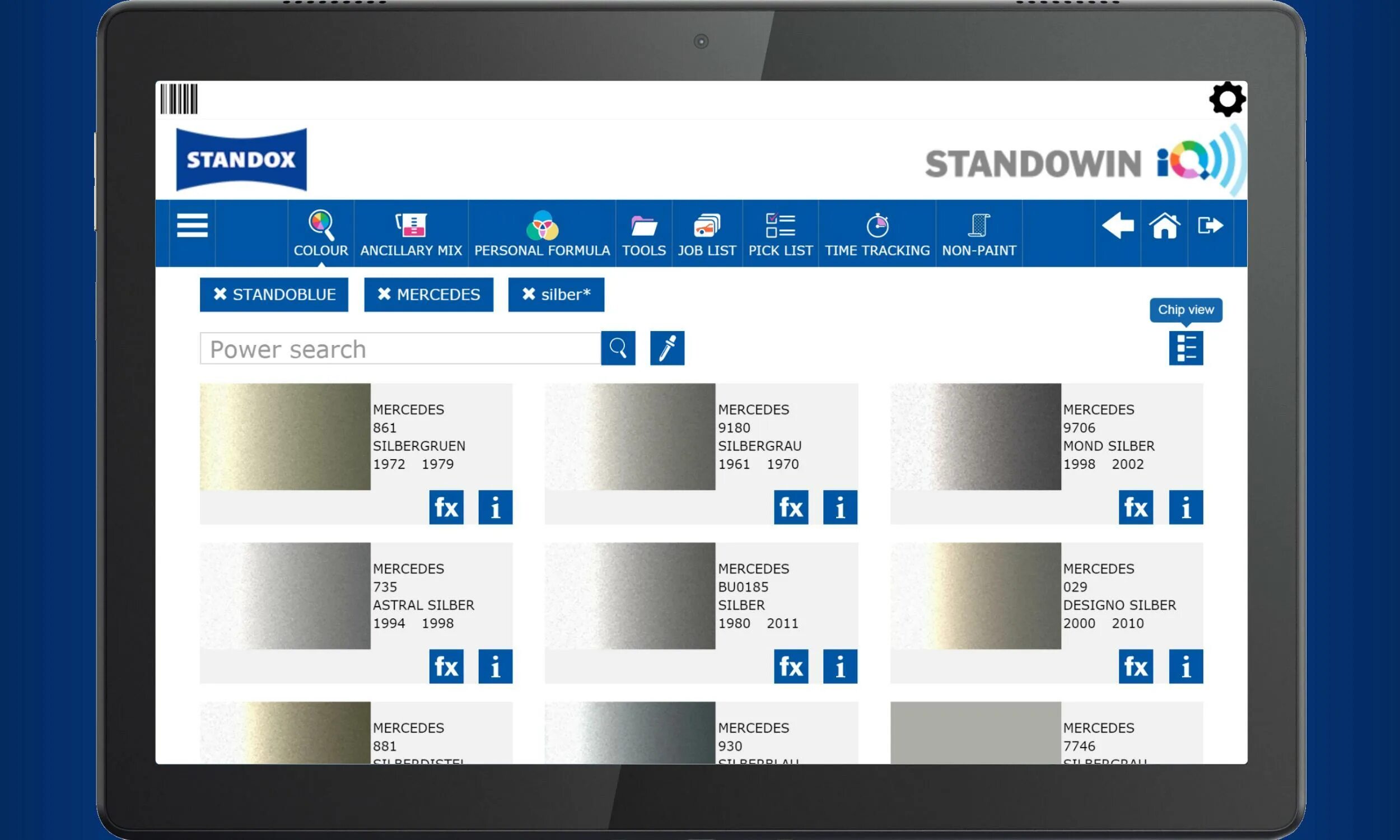Go to the home screen icon
The image size is (1400, 840).
tap(1164, 226)
